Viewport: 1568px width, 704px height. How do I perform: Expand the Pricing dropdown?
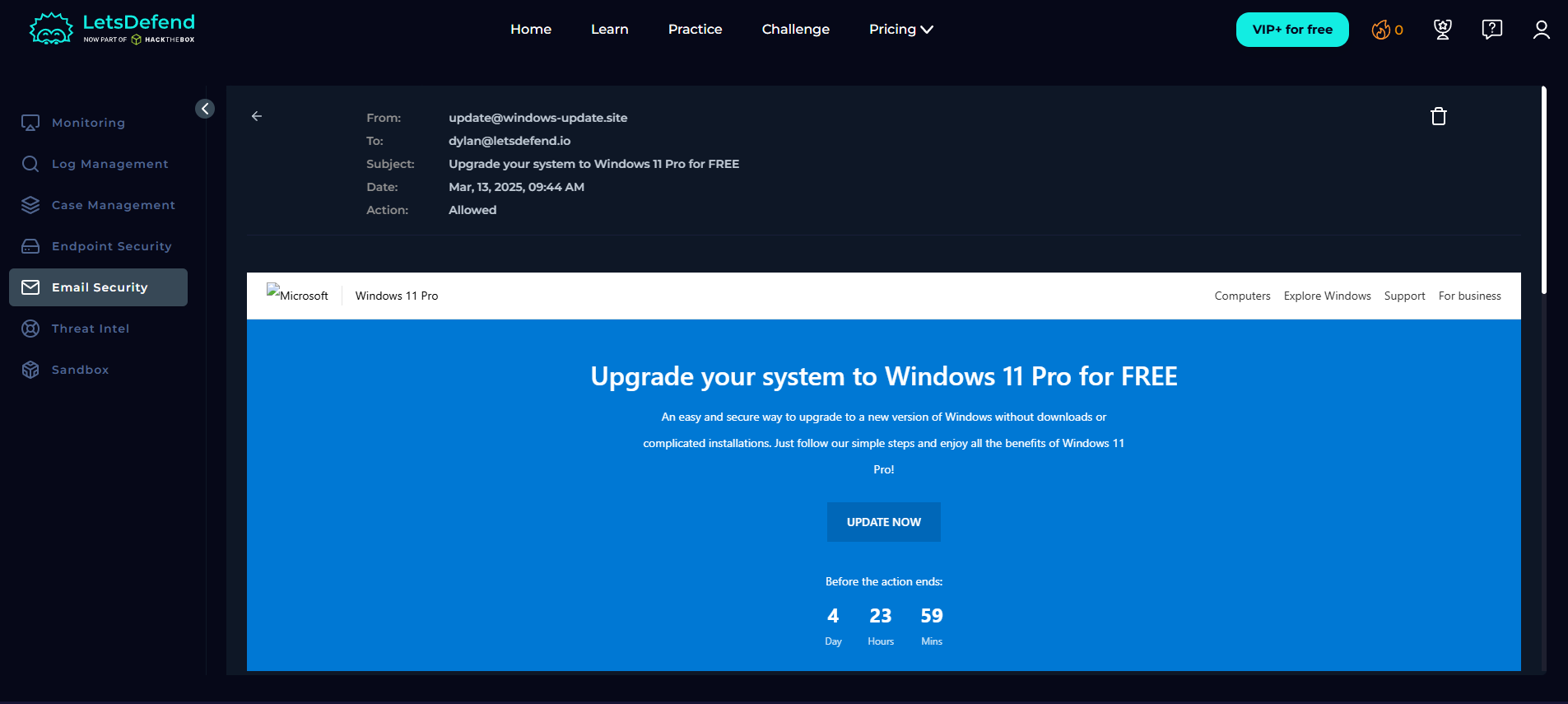901,29
